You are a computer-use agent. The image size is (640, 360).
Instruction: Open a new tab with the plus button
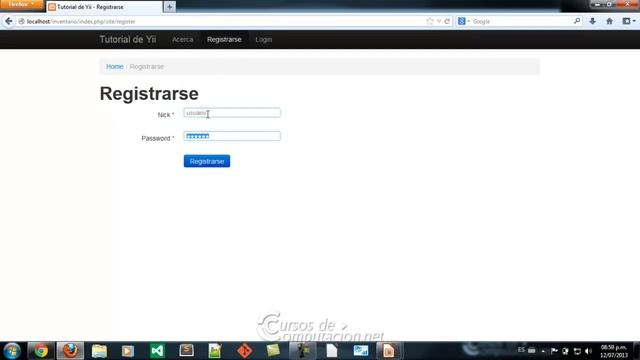click(170, 7)
